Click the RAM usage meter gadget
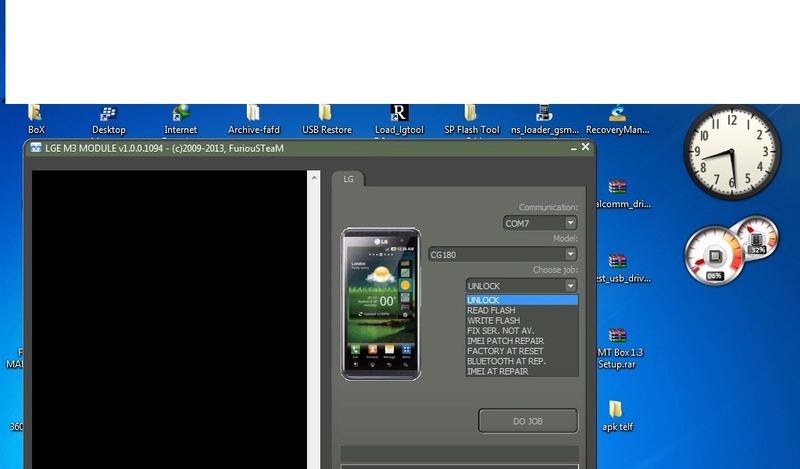The image size is (800, 469). point(757,237)
